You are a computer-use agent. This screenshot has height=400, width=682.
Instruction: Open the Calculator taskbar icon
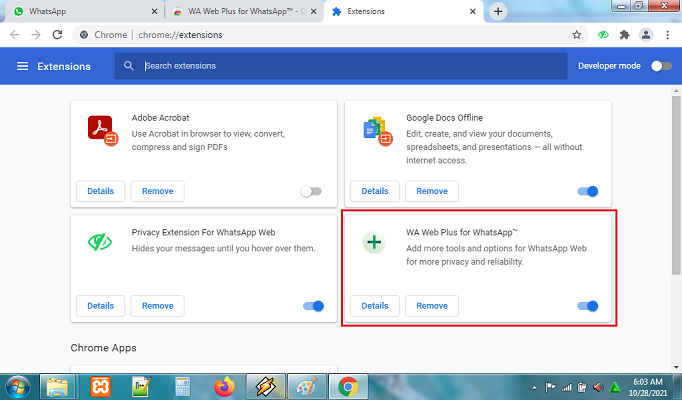[x=183, y=387]
